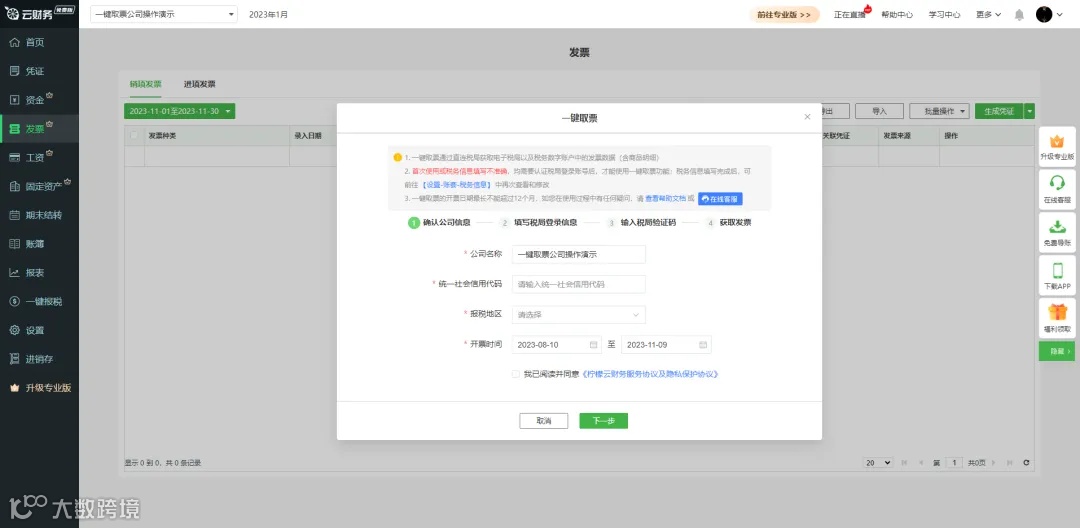Open 设置 settings in the sidebar
The height and width of the screenshot is (528, 1080).
pos(39,330)
